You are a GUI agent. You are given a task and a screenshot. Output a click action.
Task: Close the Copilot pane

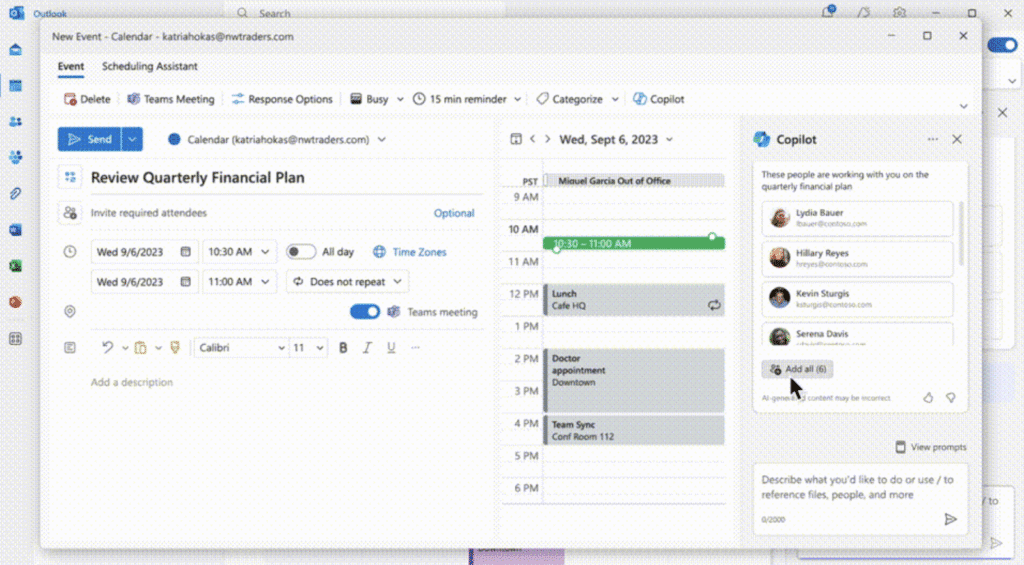pos(957,139)
